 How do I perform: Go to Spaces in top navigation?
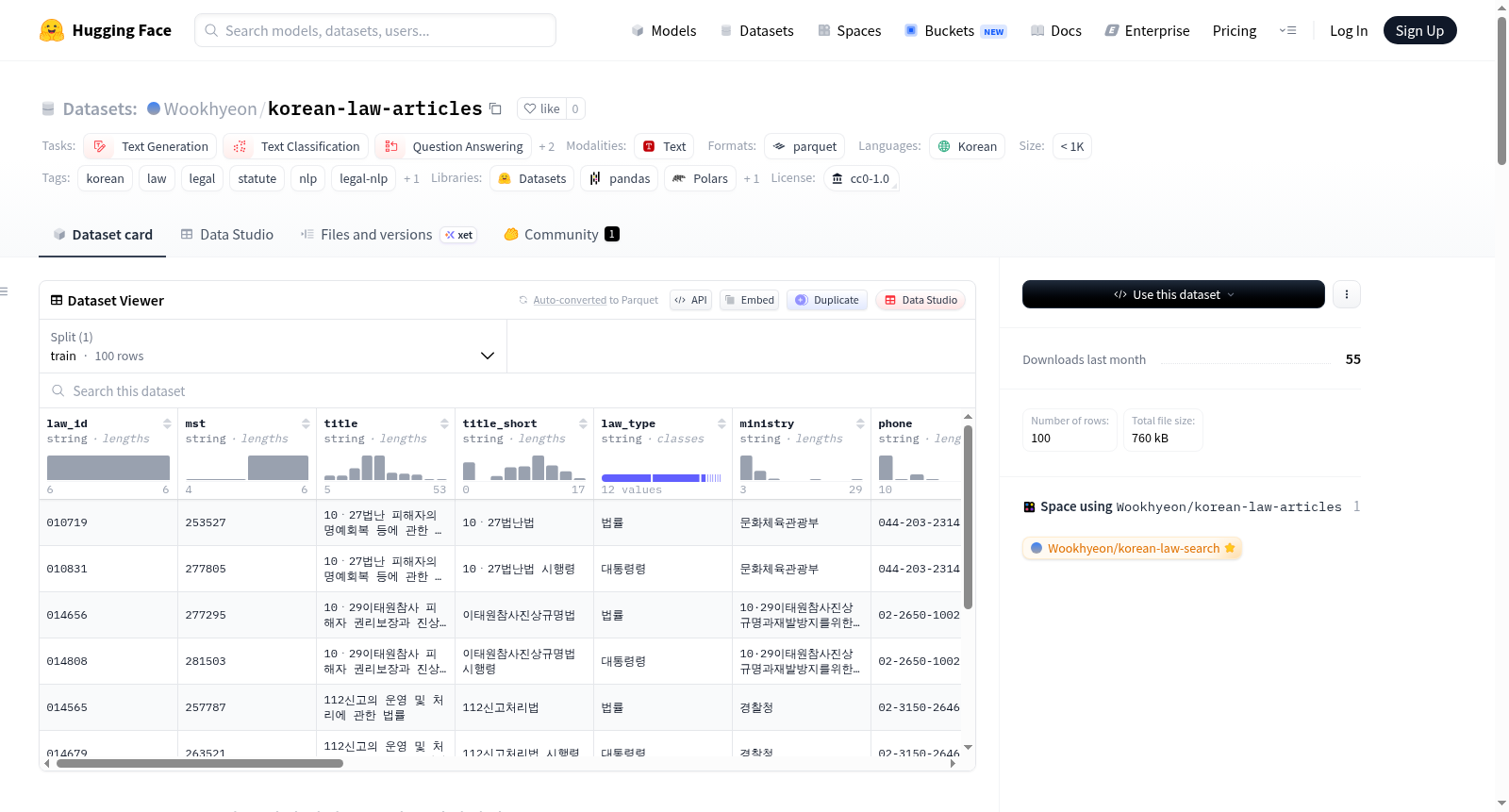849,30
